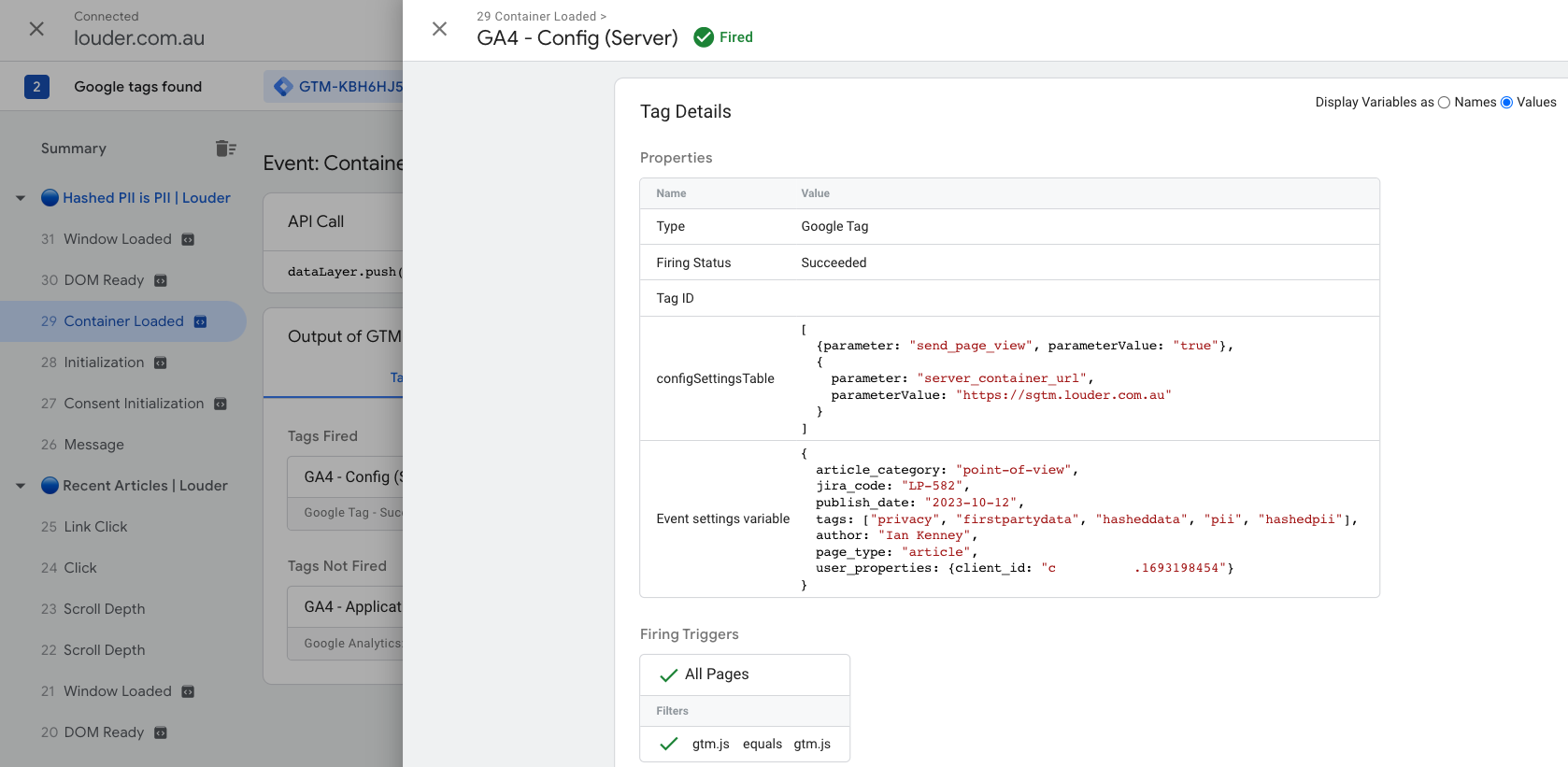This screenshot has height=767, width=1568.
Task: Select event 21 Window Loaded
Action: click(107, 691)
